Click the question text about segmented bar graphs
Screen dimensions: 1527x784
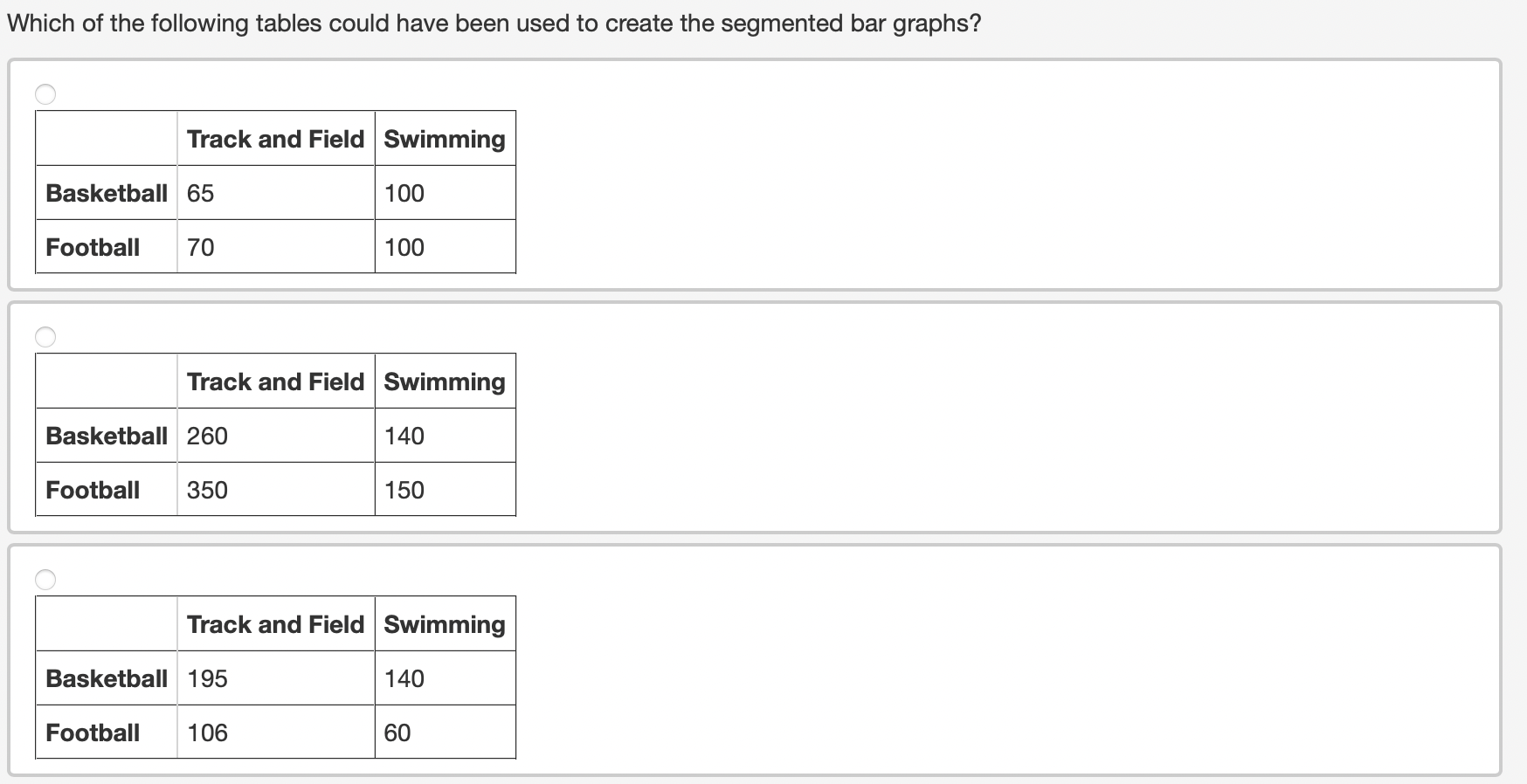(x=494, y=23)
